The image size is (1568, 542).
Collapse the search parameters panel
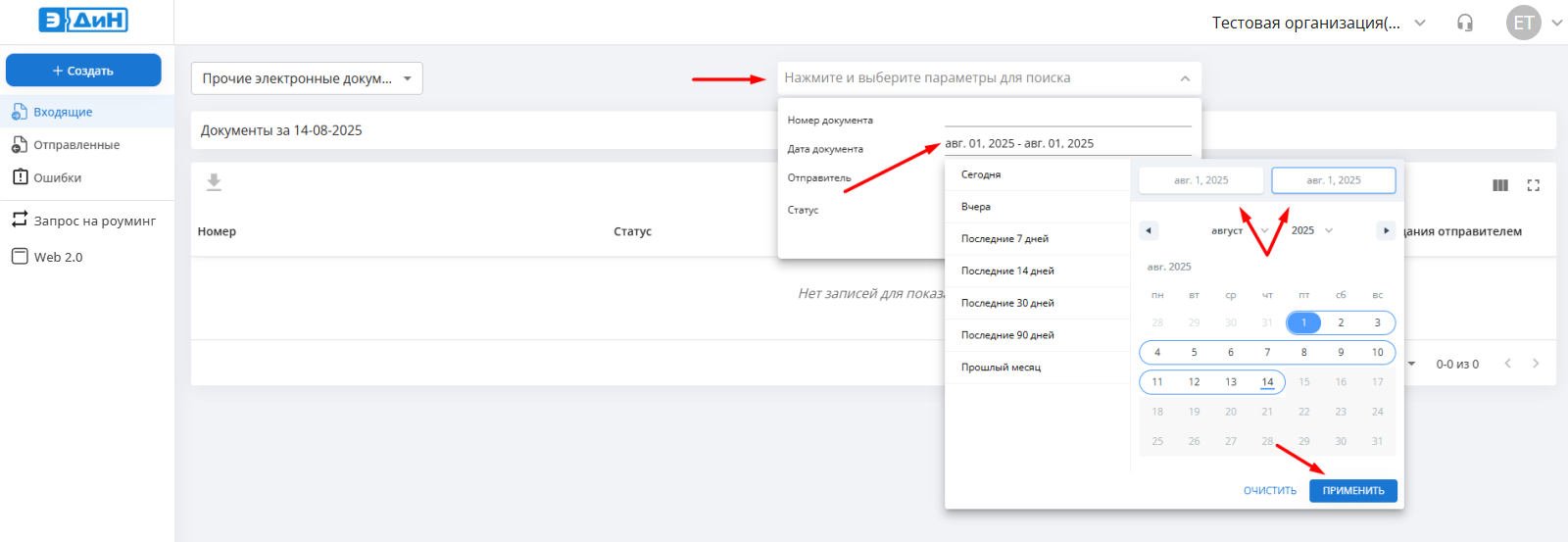click(x=1185, y=78)
